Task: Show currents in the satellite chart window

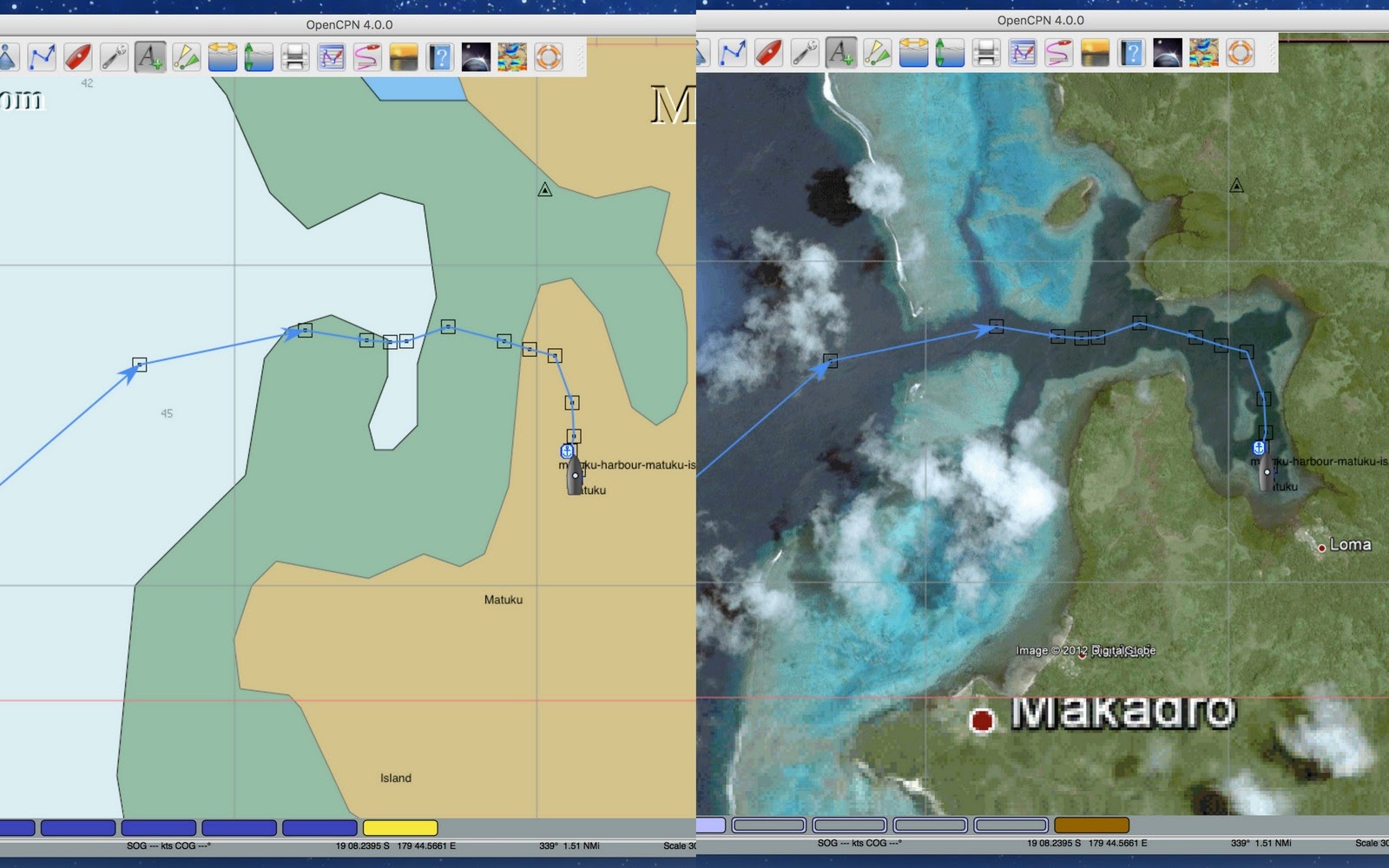Action: tap(913, 53)
